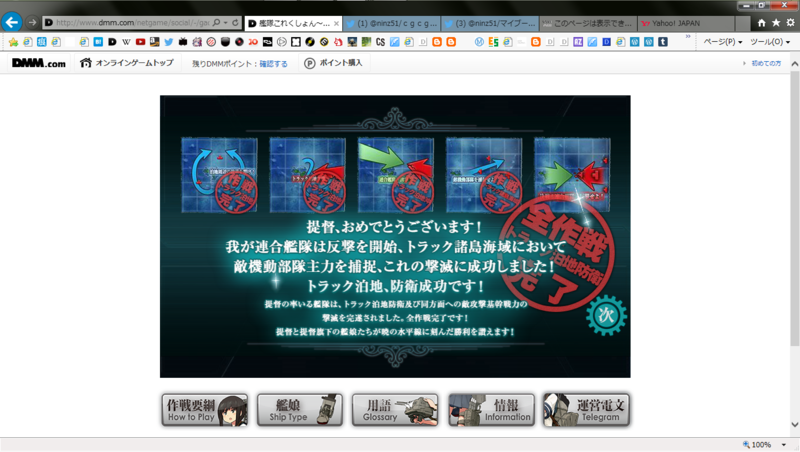Open the green ES bookmark icon

click(493, 42)
